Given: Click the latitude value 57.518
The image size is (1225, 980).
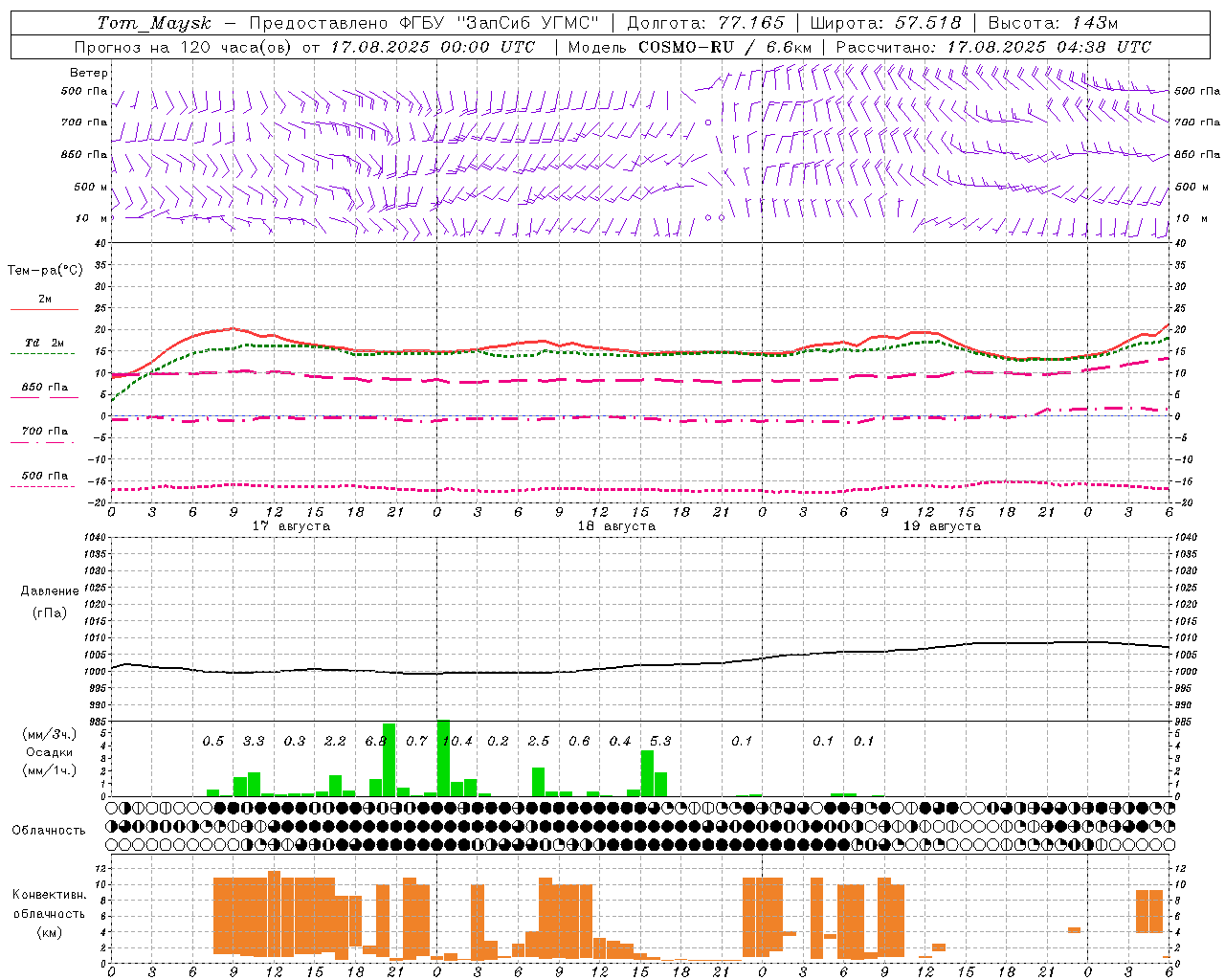Looking at the screenshot, I should pos(928,23).
